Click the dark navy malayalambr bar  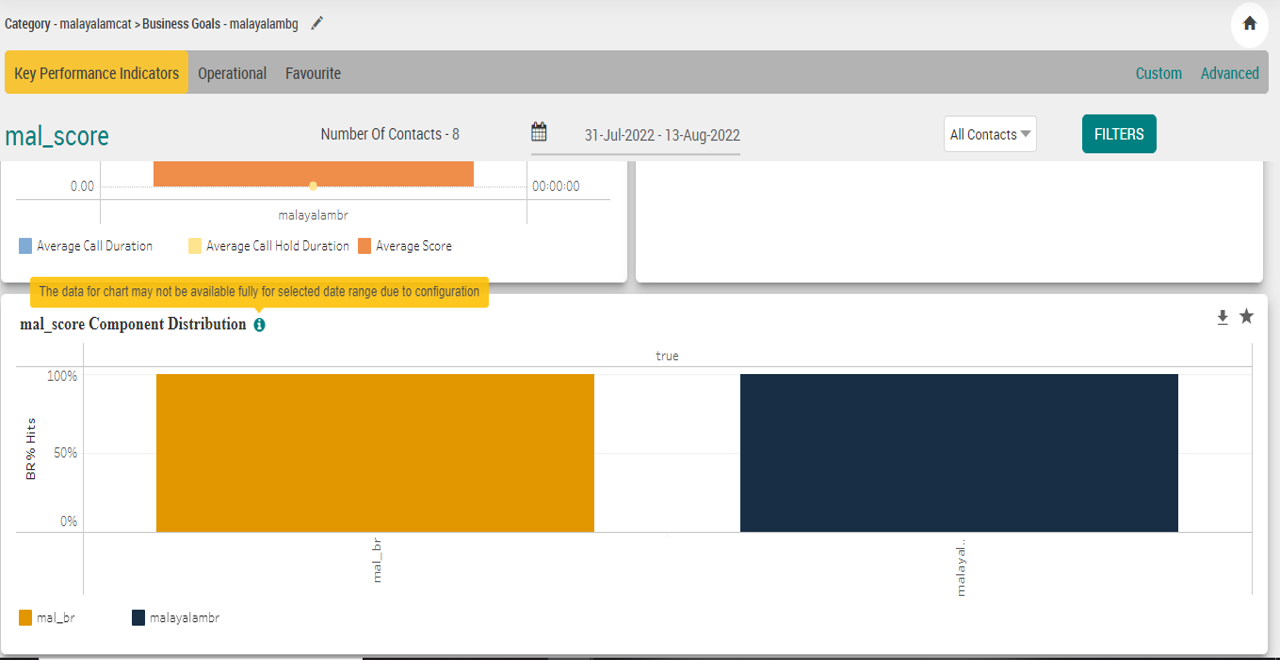[x=959, y=453]
